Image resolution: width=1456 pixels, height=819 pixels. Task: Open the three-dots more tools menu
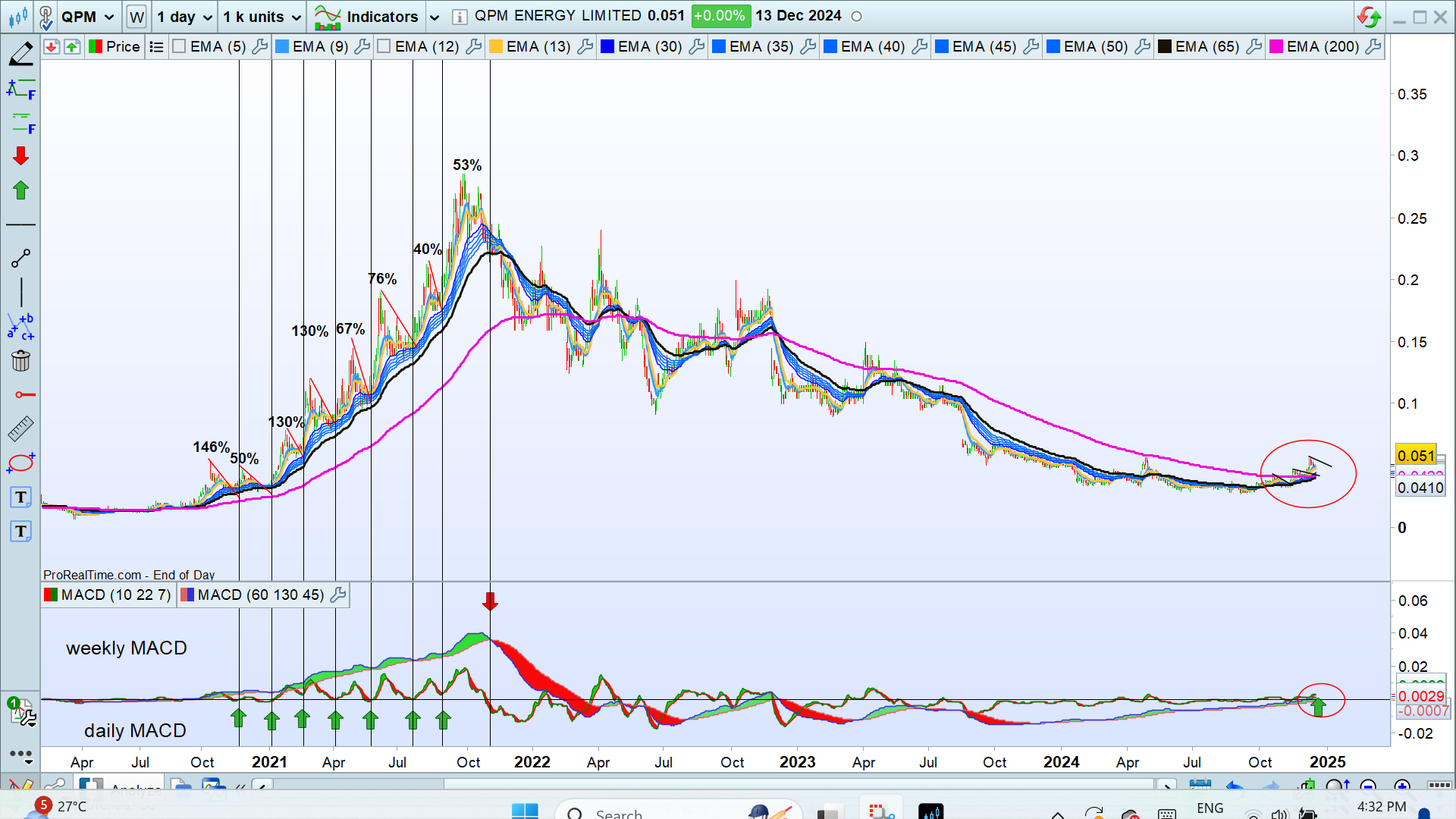[x=20, y=755]
